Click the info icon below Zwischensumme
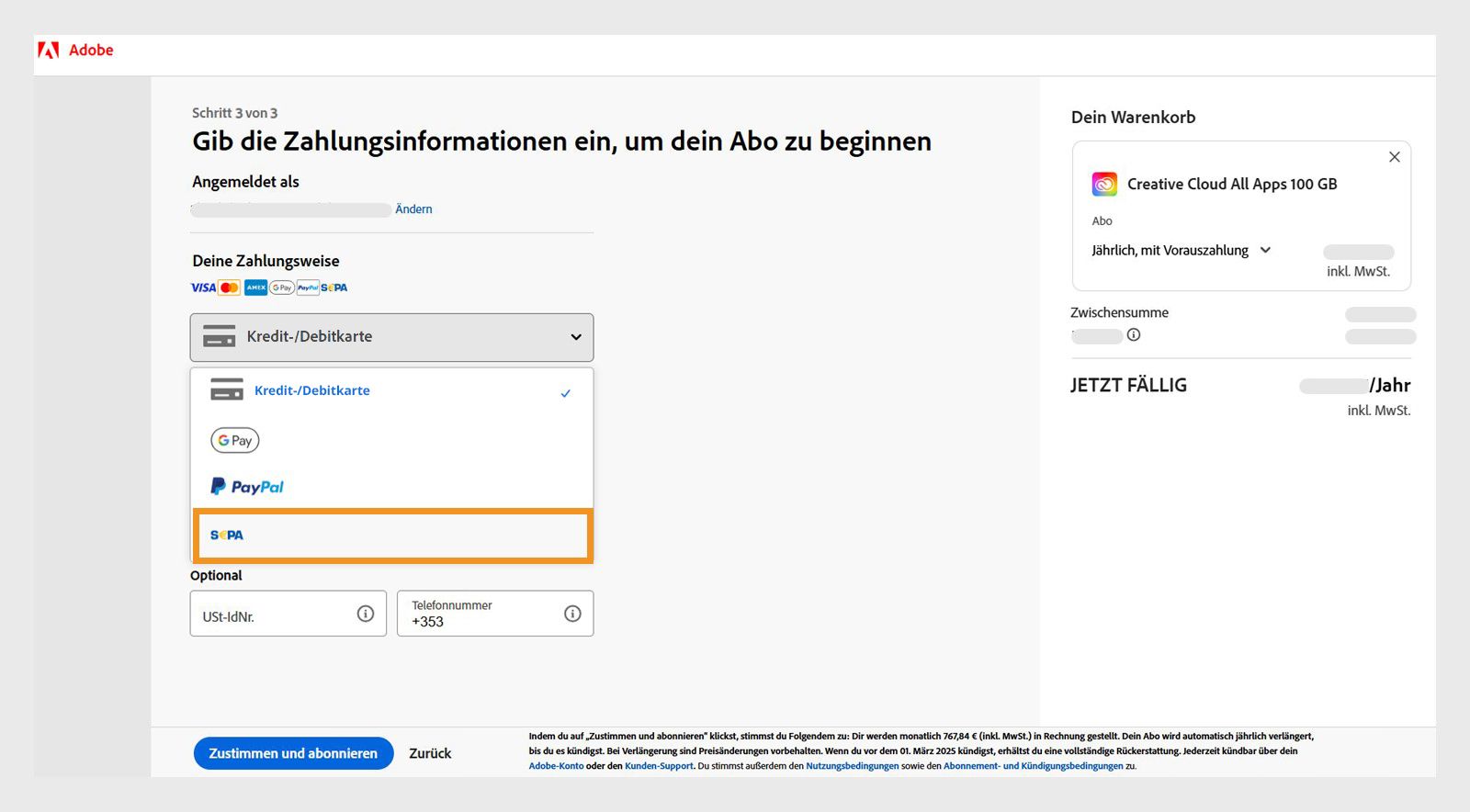 coord(1134,335)
